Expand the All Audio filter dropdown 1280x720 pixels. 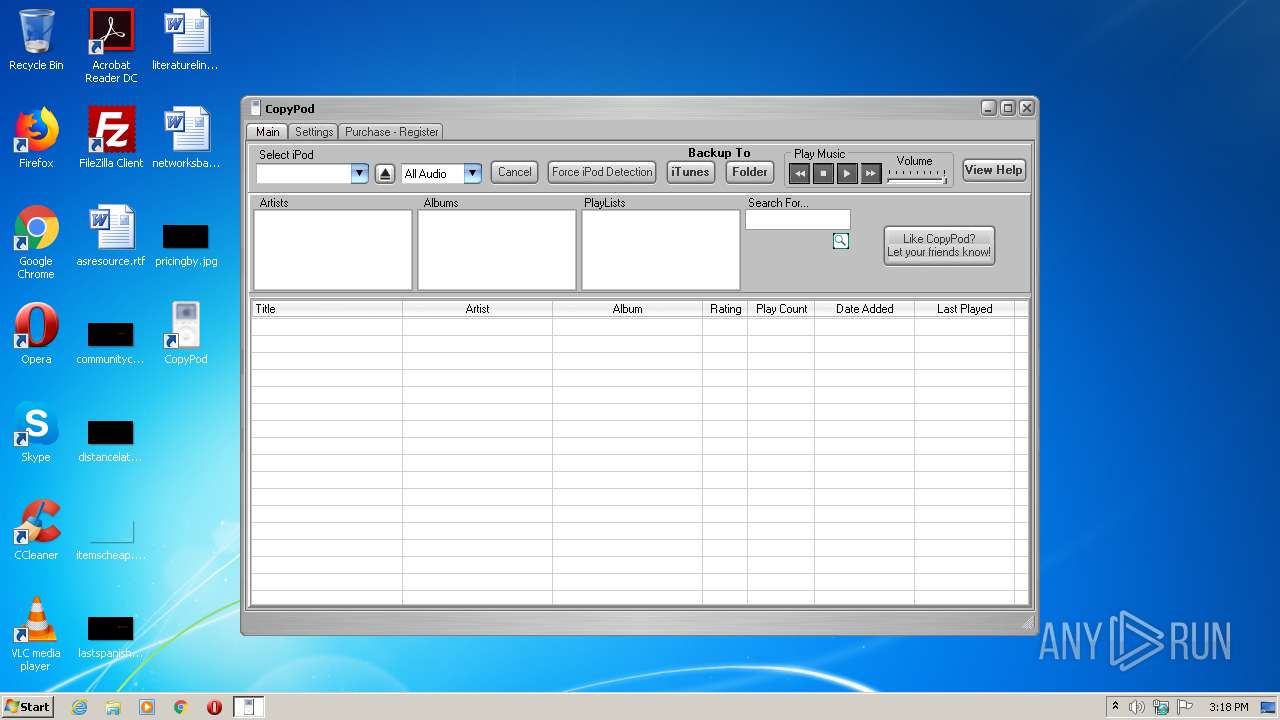pos(473,174)
